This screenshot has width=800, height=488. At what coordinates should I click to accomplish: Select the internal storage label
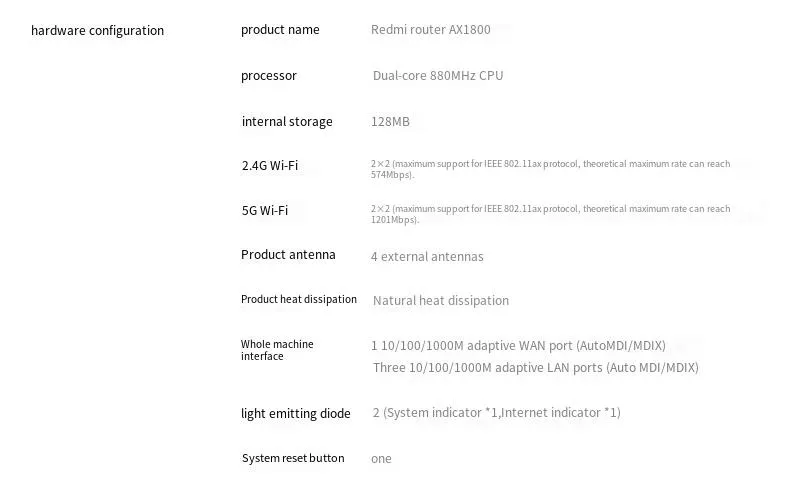coord(287,121)
